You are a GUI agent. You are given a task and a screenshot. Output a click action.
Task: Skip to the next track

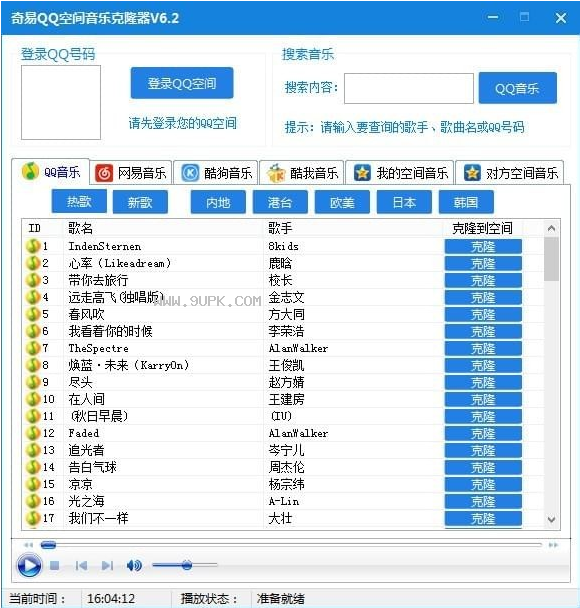(x=107, y=566)
